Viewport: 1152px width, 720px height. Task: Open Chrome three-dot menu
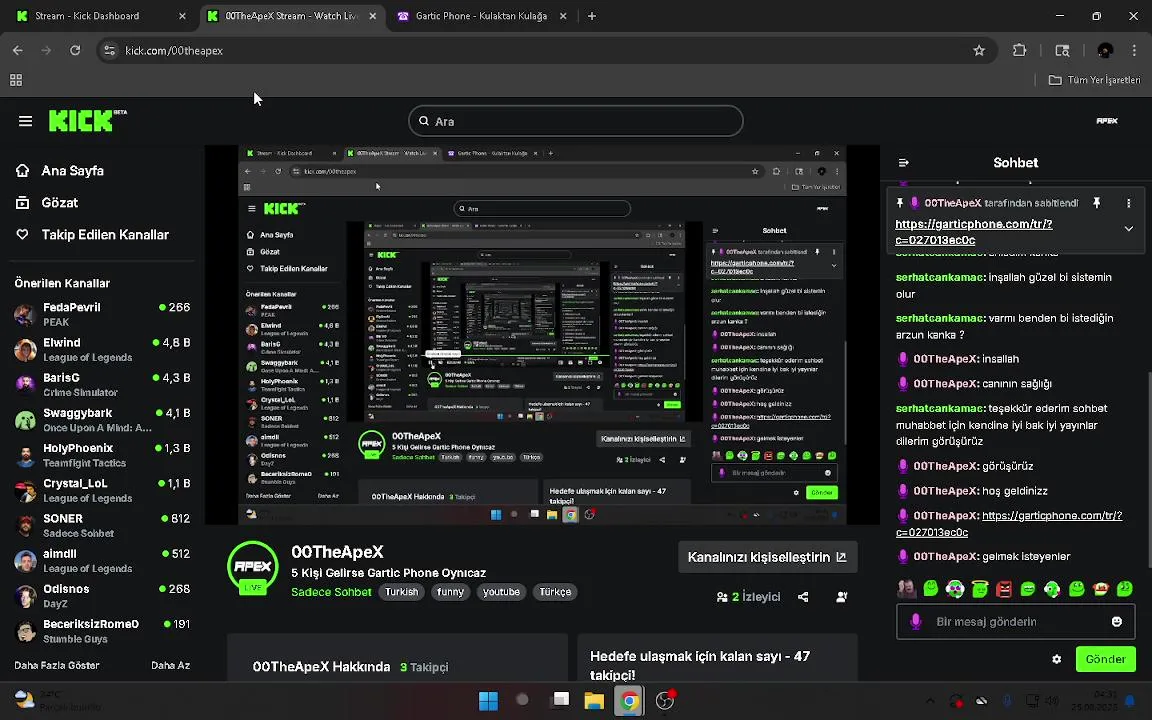(1134, 51)
